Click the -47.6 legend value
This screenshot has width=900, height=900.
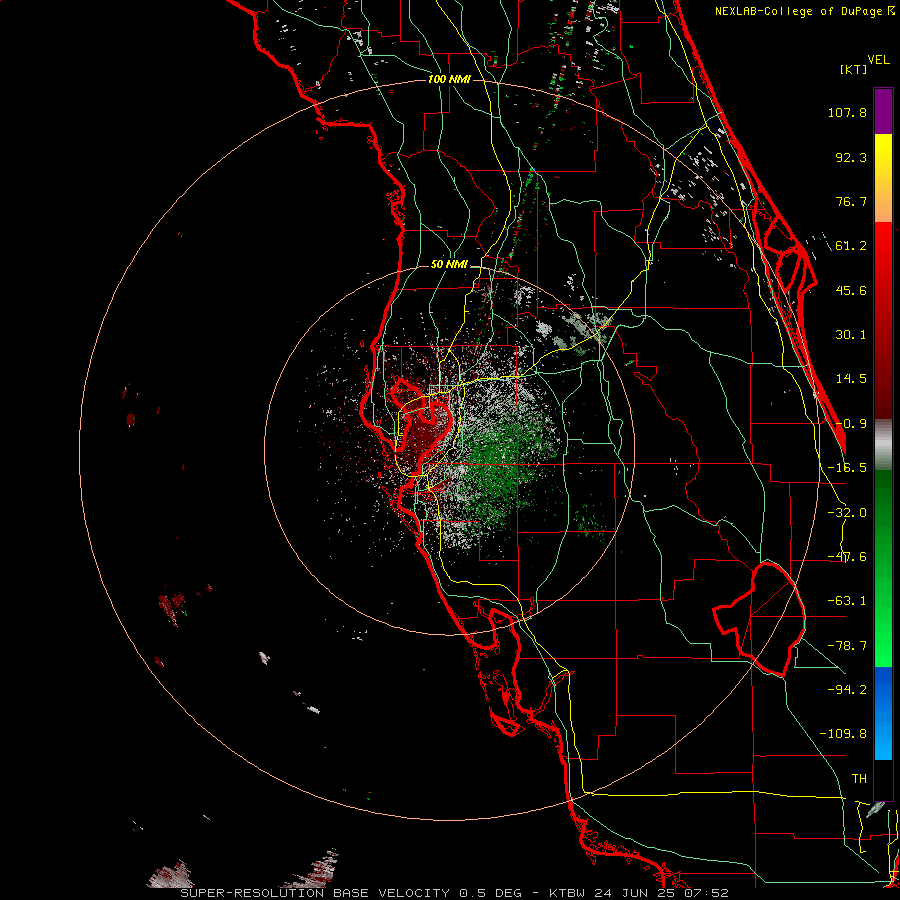pos(847,557)
